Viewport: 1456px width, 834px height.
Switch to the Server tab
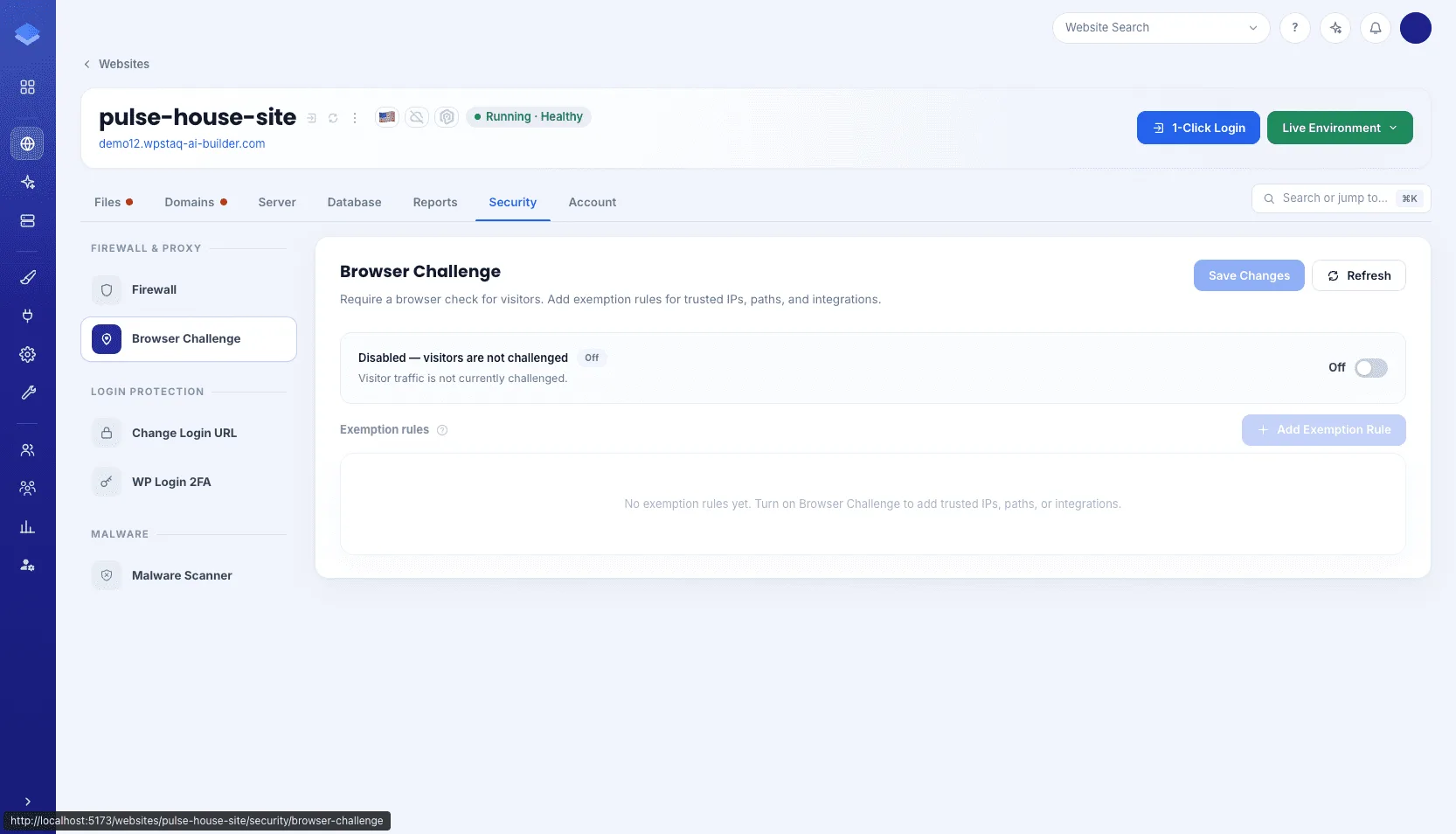[x=277, y=202]
